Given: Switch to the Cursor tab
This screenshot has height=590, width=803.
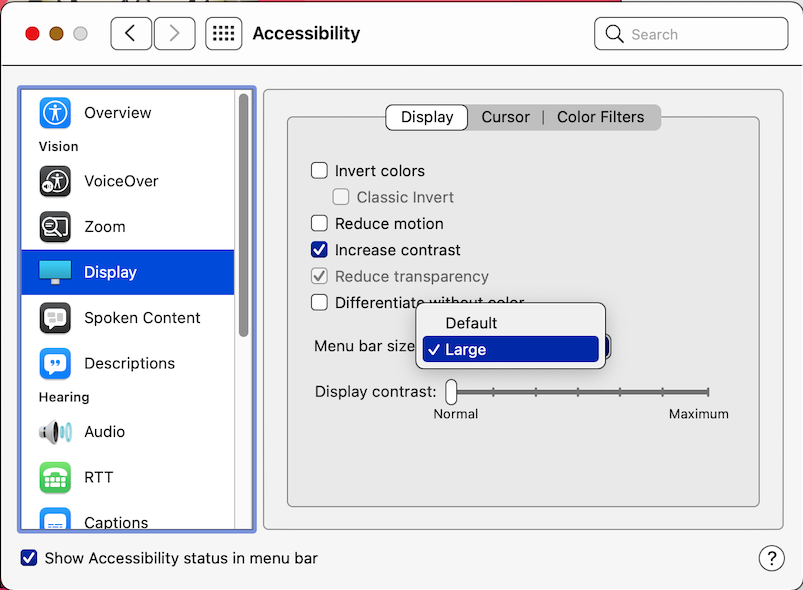Looking at the screenshot, I should click(x=505, y=117).
